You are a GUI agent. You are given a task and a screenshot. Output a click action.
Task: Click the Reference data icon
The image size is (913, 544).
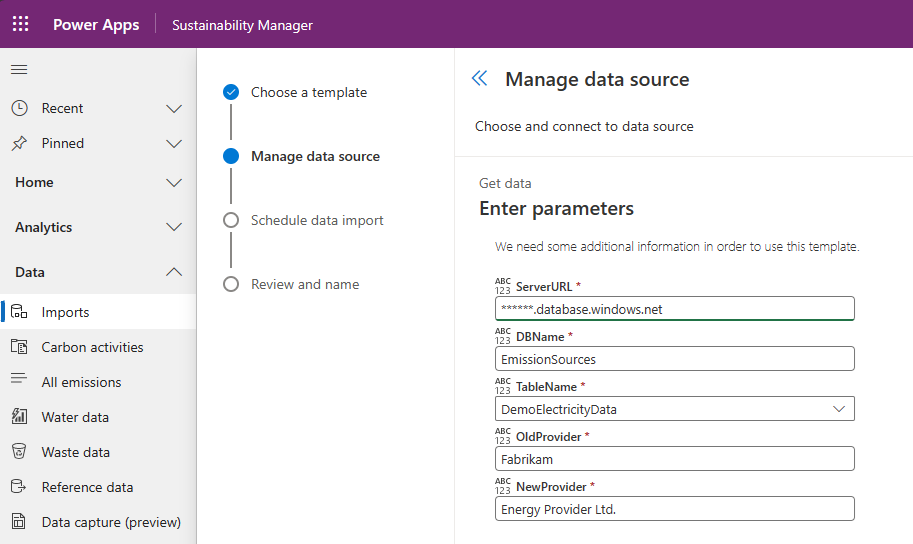point(19,486)
